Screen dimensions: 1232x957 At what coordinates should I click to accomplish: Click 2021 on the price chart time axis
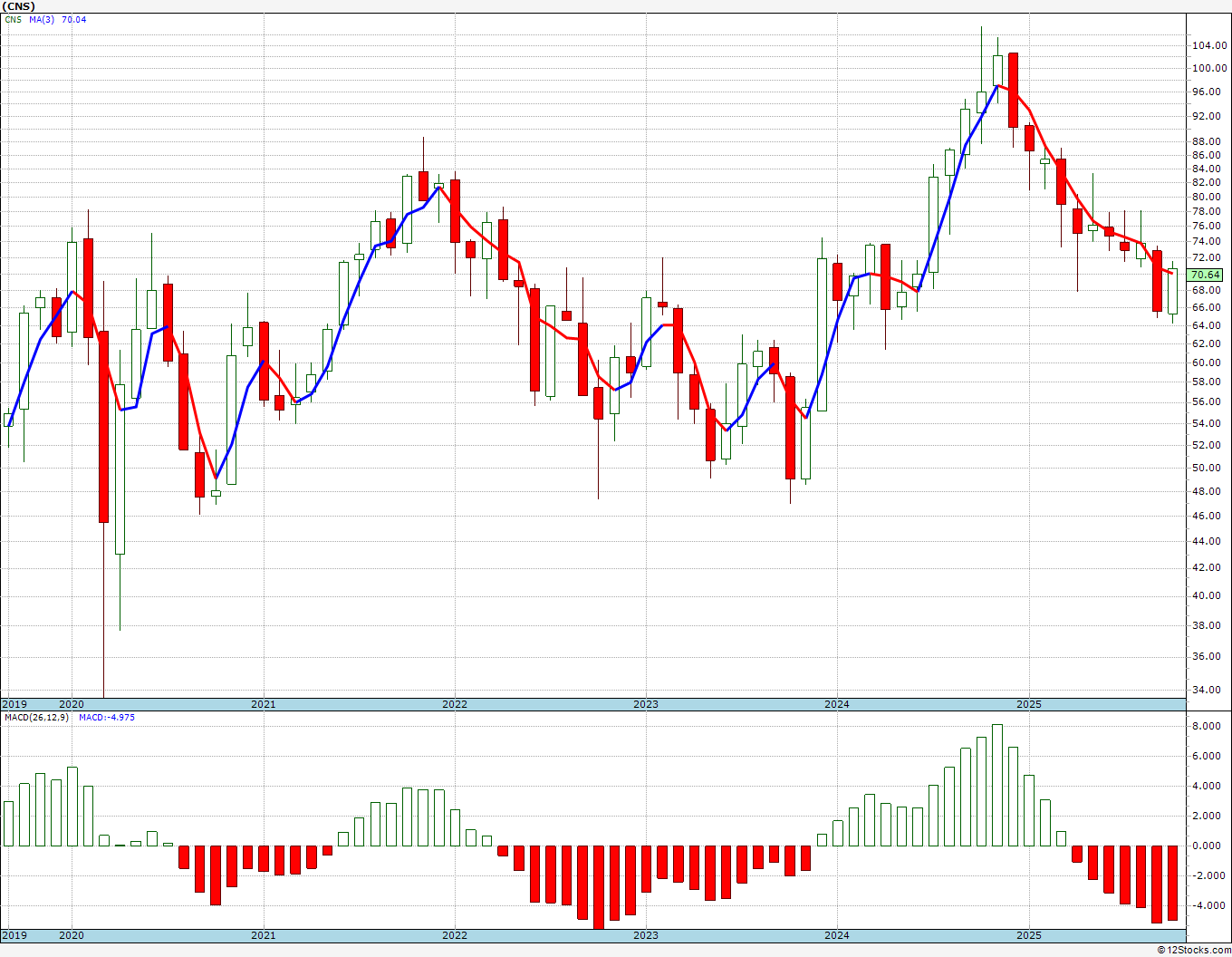(x=264, y=704)
